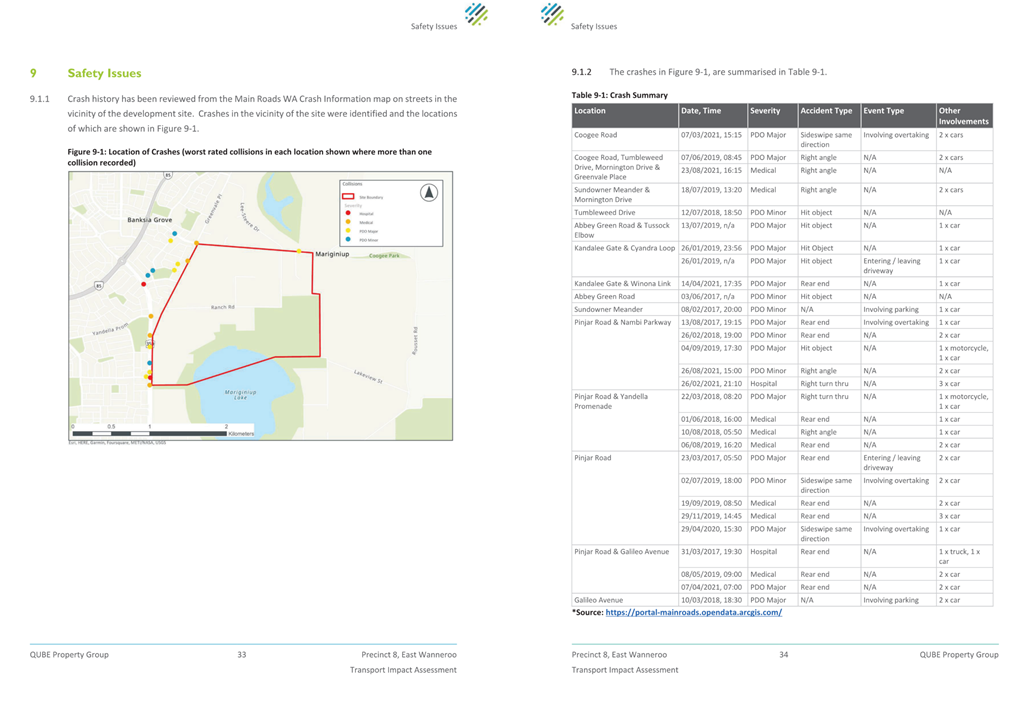
Task: Click 'Sundowner Meander & Mornington Drive' location cell
Action: [x=625, y=195]
